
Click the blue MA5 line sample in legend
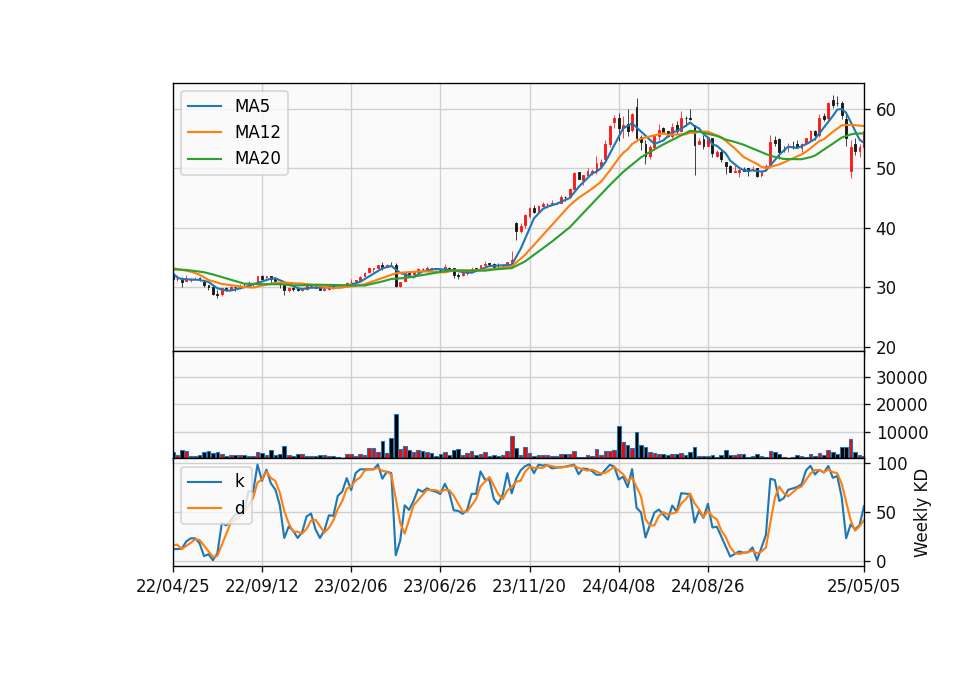[x=204, y=106]
